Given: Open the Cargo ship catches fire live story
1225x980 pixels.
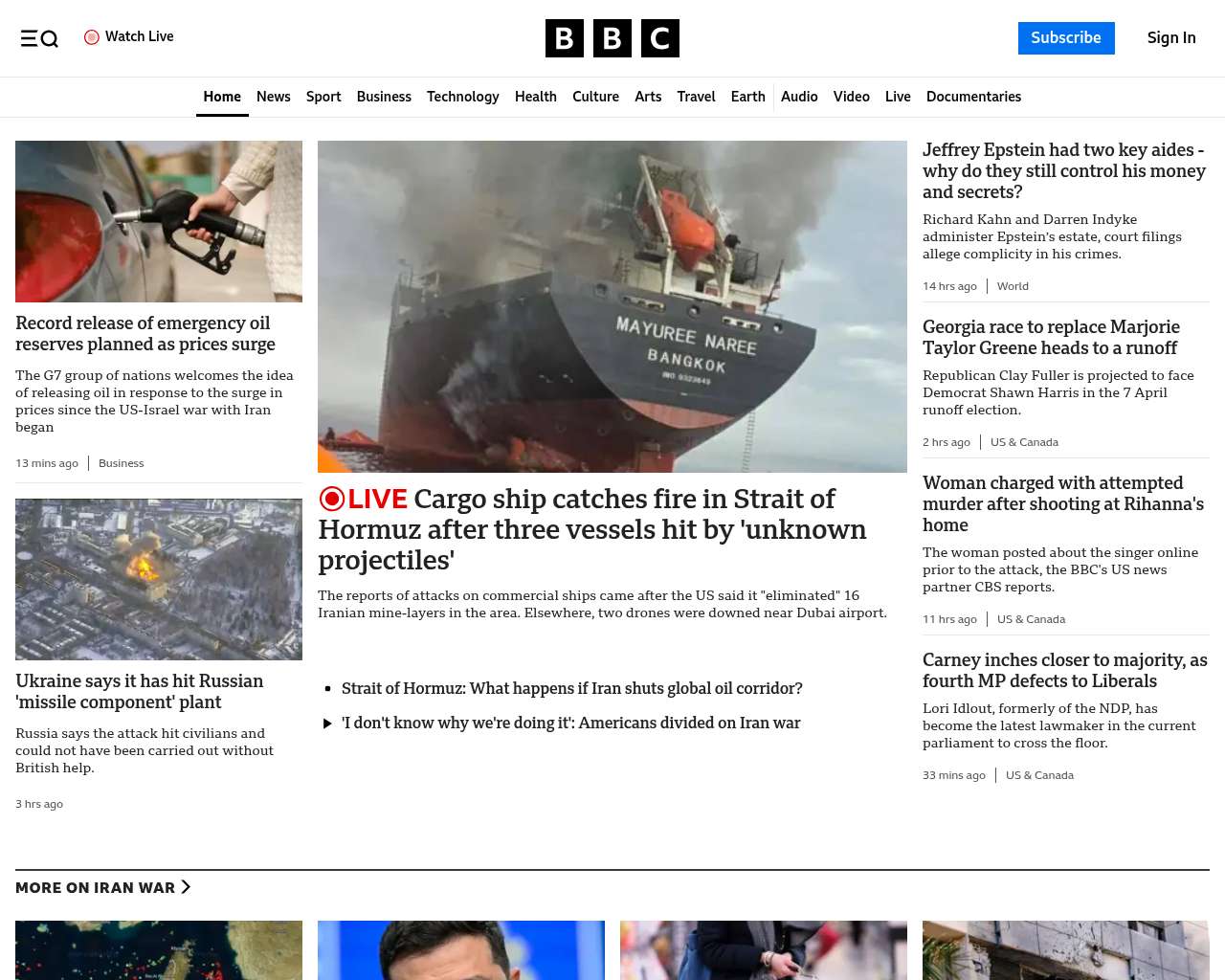Looking at the screenshot, I should click(x=592, y=529).
